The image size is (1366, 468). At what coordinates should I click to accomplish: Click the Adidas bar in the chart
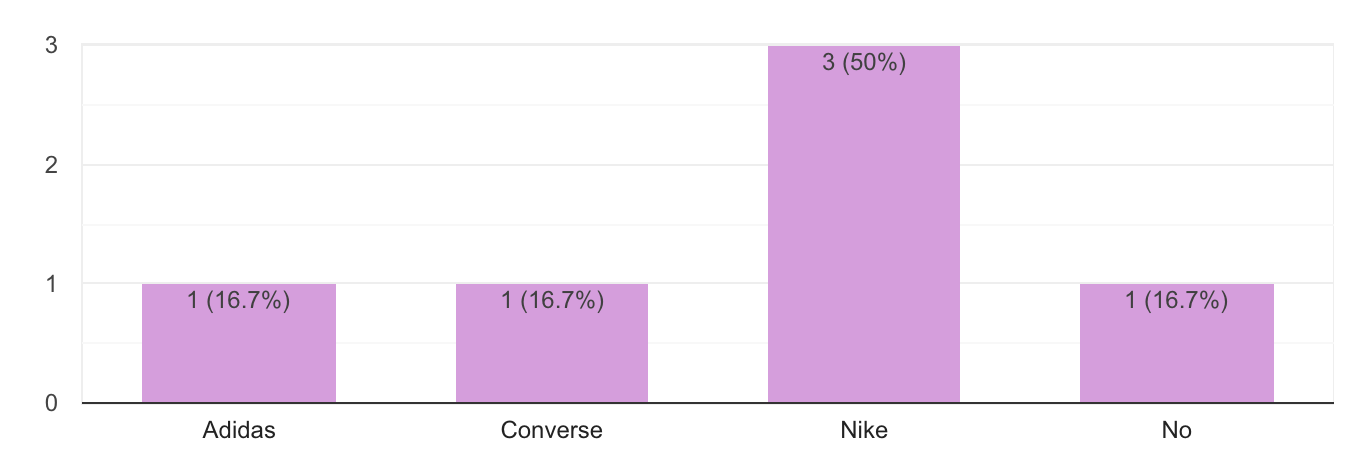[239, 343]
